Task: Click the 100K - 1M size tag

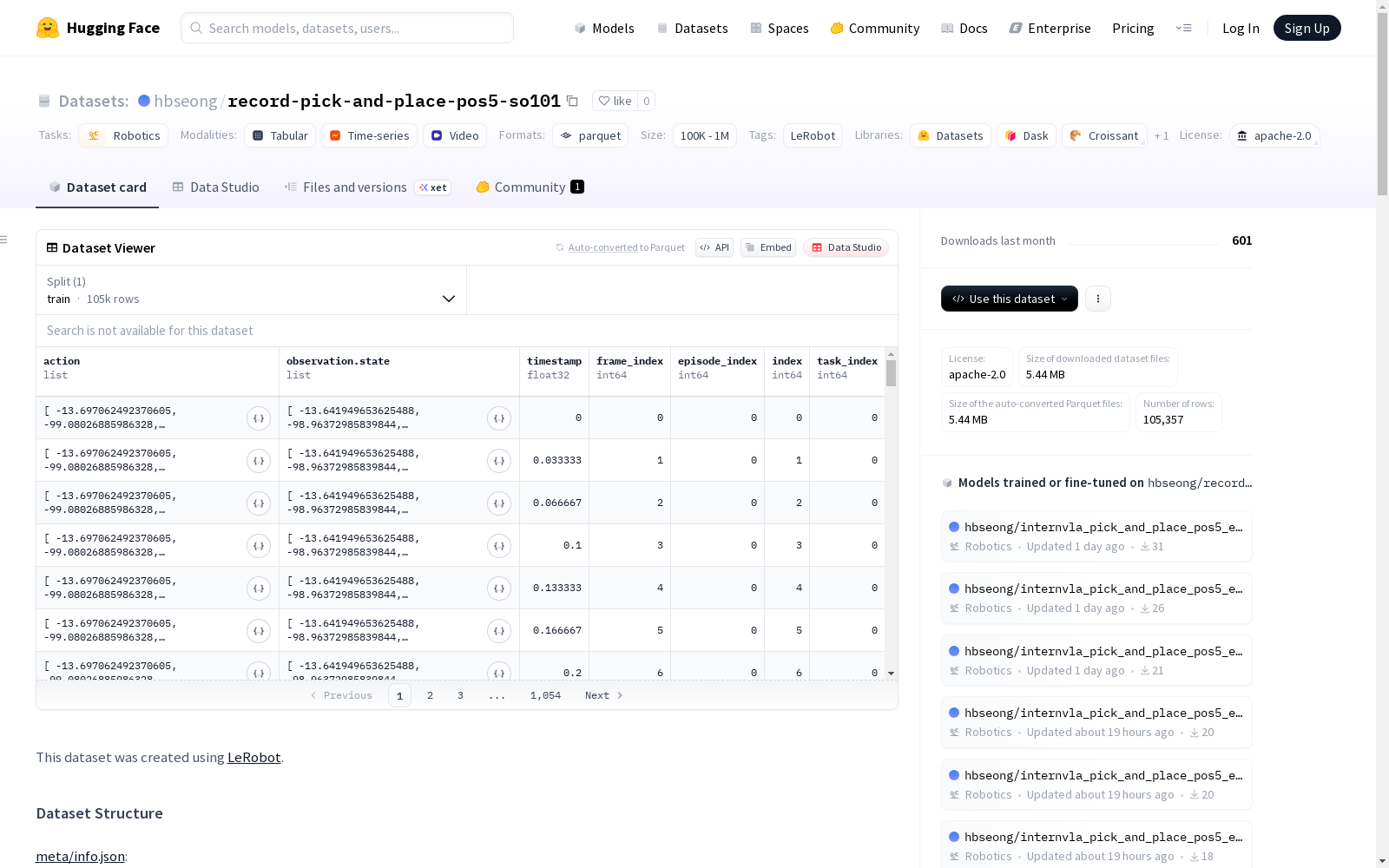Action: point(704,135)
